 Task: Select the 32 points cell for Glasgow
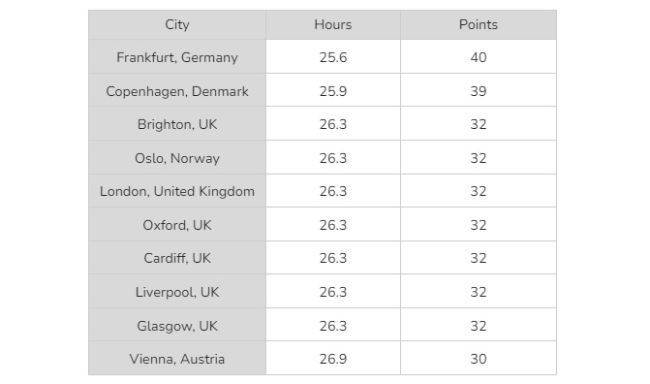(x=478, y=326)
